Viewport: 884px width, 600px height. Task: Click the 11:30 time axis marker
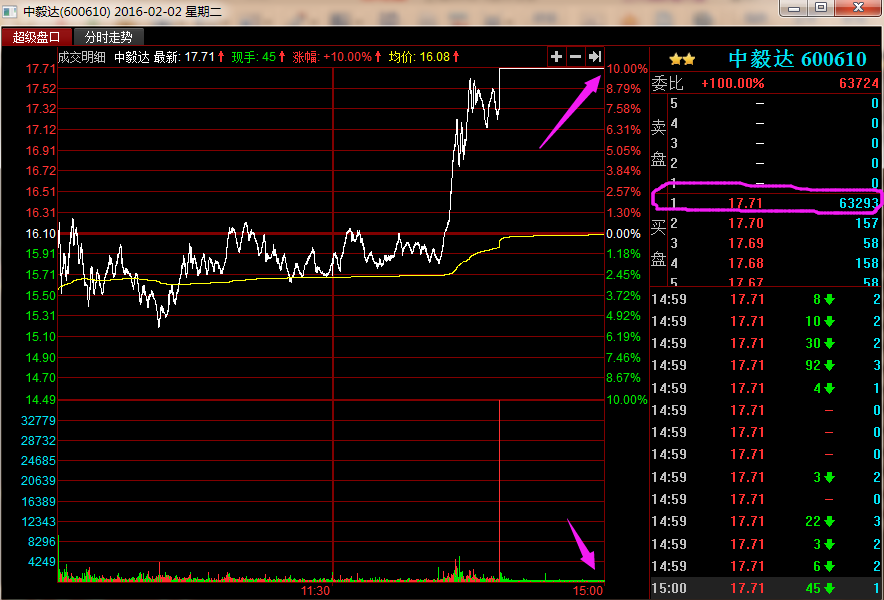(316, 591)
